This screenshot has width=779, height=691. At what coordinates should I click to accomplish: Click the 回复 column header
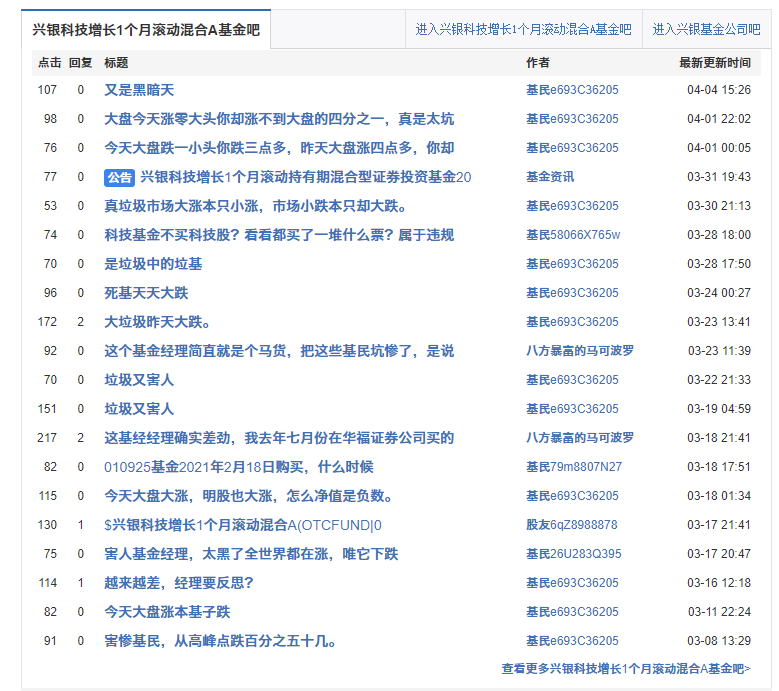[80, 63]
